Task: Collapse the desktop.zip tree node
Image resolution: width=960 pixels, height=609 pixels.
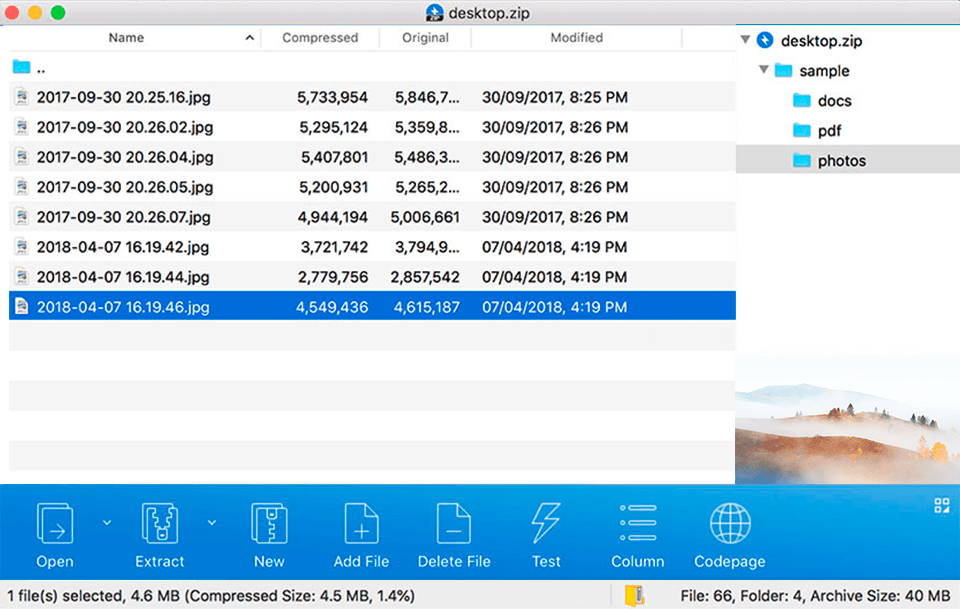Action: pos(744,40)
